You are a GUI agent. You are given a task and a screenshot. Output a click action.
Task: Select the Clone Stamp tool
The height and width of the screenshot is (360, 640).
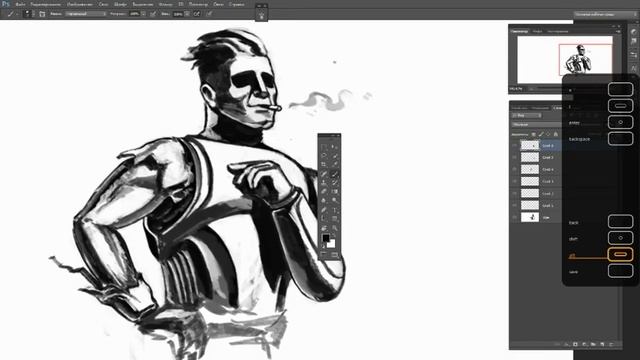coord(323,182)
